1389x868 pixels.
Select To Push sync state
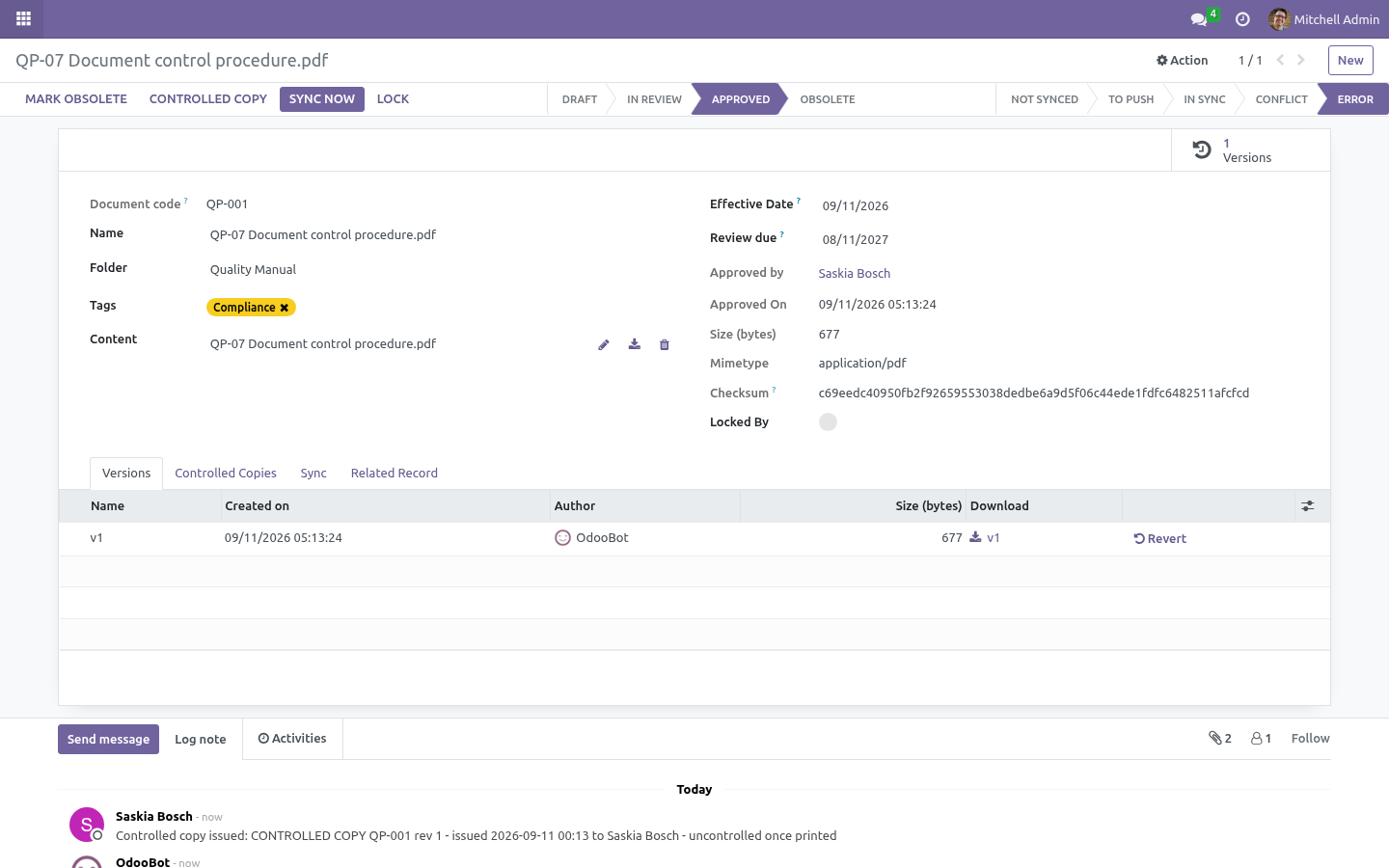tap(1130, 99)
